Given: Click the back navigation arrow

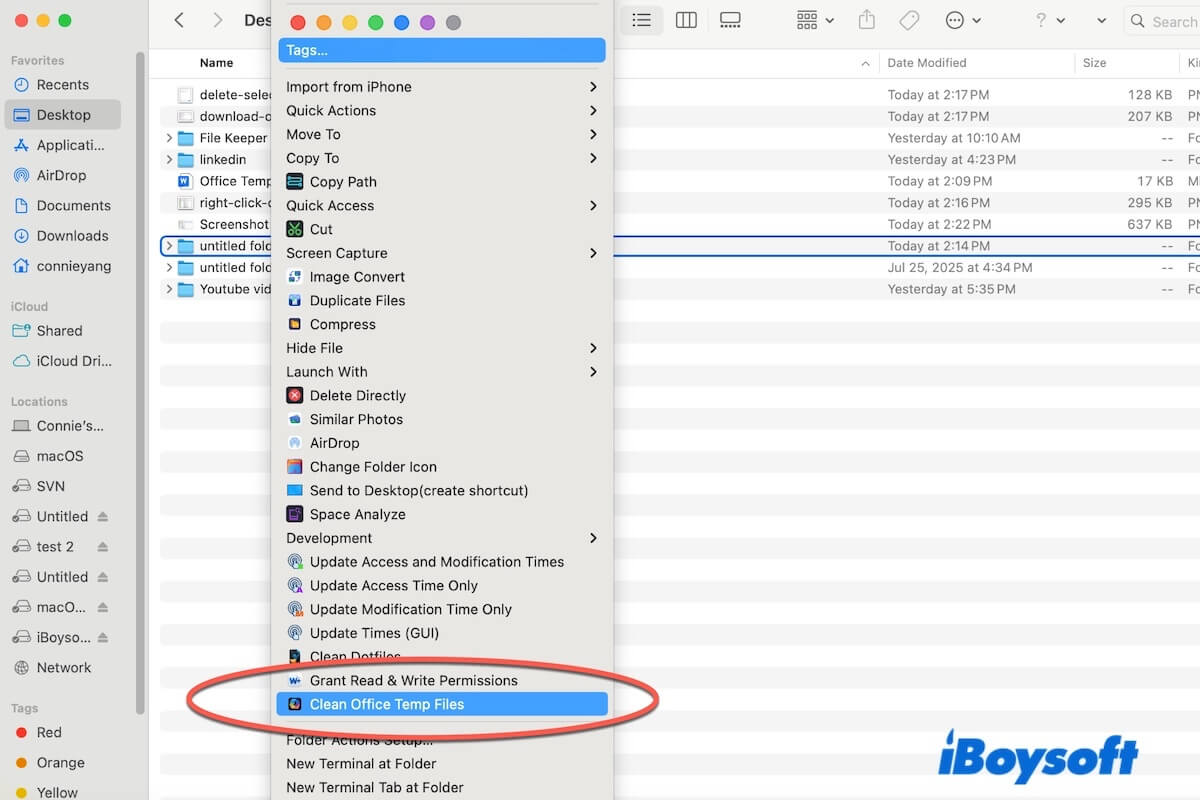Looking at the screenshot, I should (179, 19).
